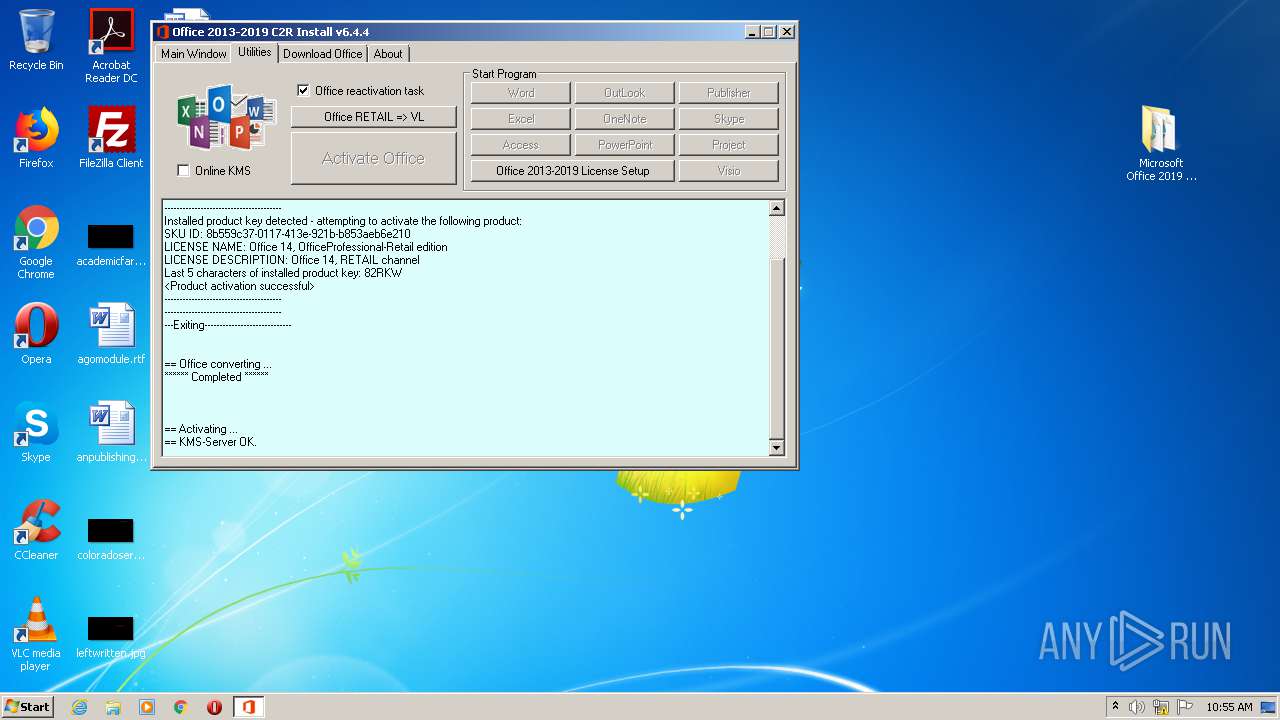Open Firefox desktop shortcut
The height and width of the screenshot is (720, 1280).
pos(36,138)
